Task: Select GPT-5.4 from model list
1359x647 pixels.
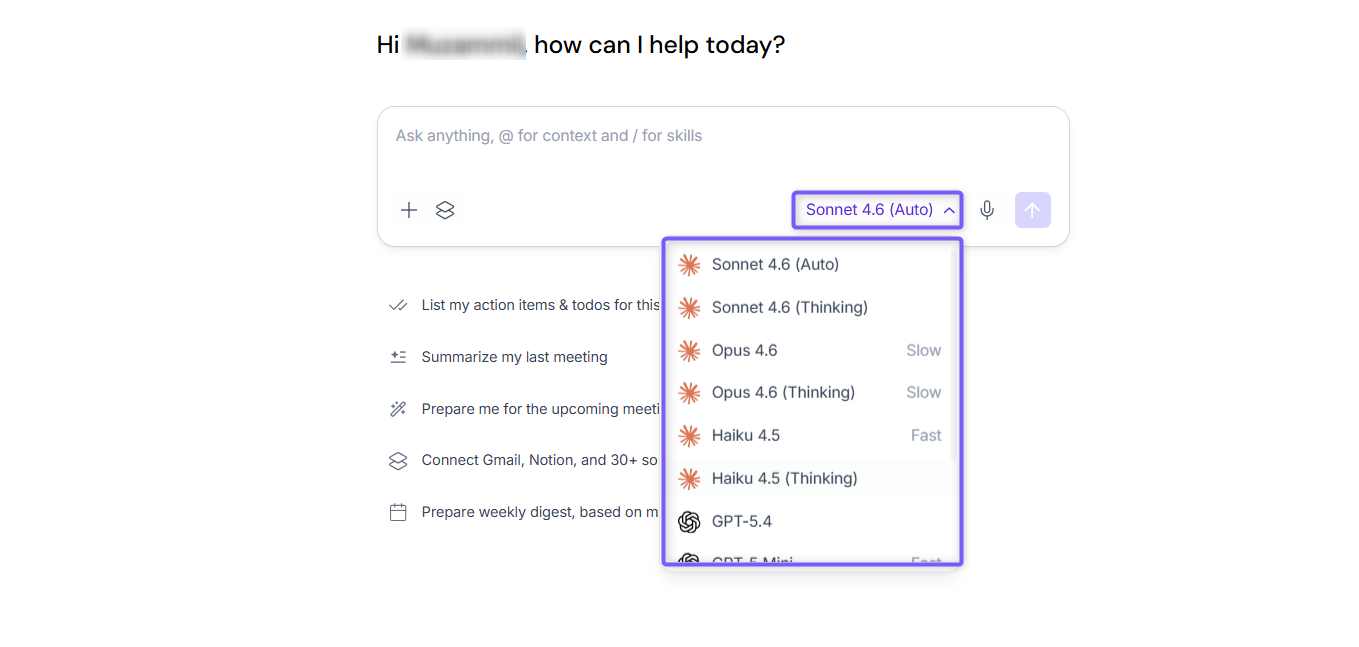Action: pos(809,522)
